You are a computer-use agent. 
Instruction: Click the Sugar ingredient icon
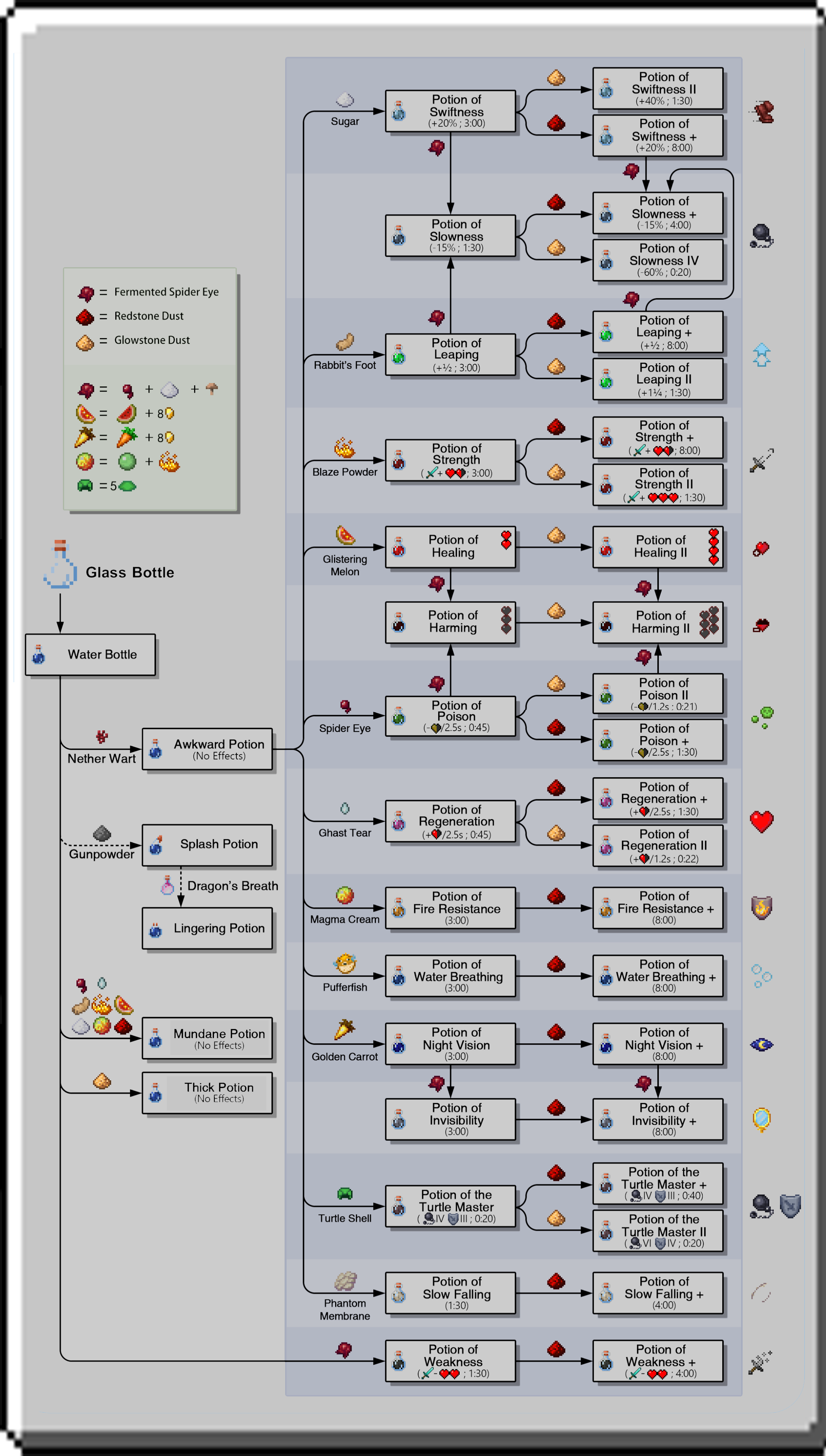(345, 100)
